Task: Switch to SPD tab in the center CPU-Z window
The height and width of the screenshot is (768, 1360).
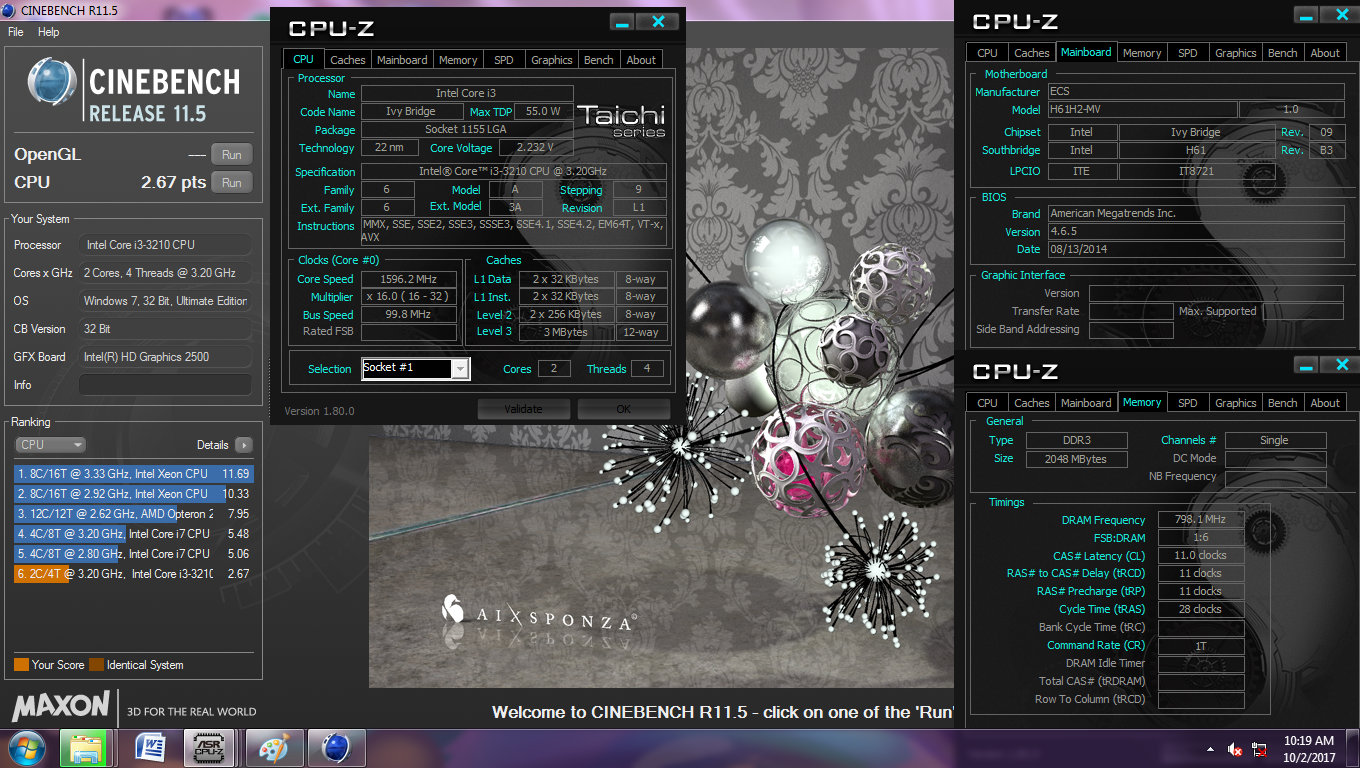Action: coord(504,60)
